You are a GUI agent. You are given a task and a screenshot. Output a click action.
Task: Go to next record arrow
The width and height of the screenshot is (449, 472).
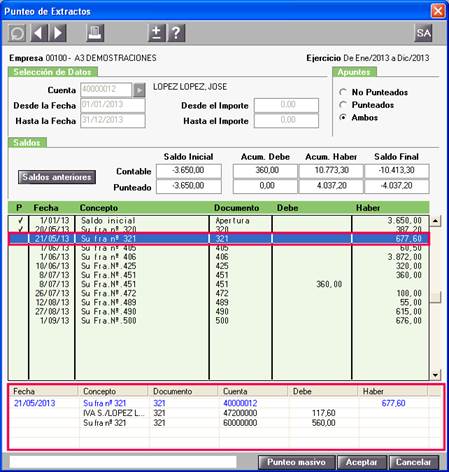(x=58, y=33)
